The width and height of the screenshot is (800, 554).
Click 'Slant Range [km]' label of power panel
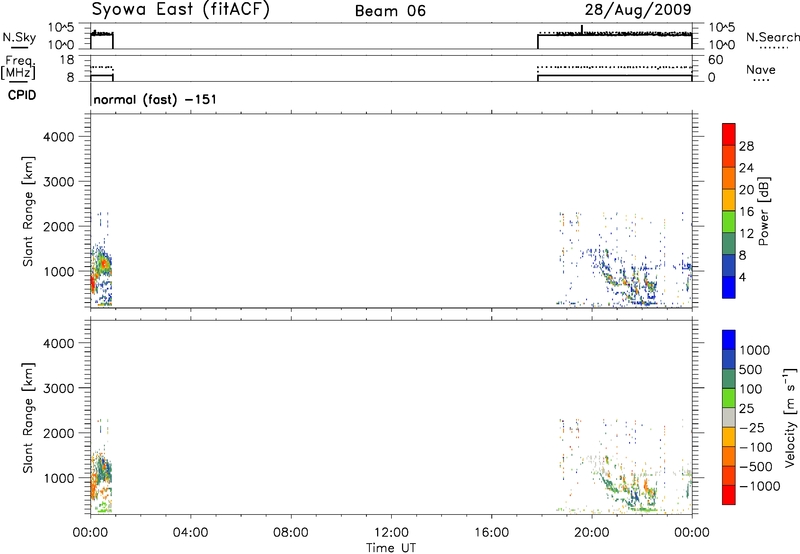click(x=28, y=211)
